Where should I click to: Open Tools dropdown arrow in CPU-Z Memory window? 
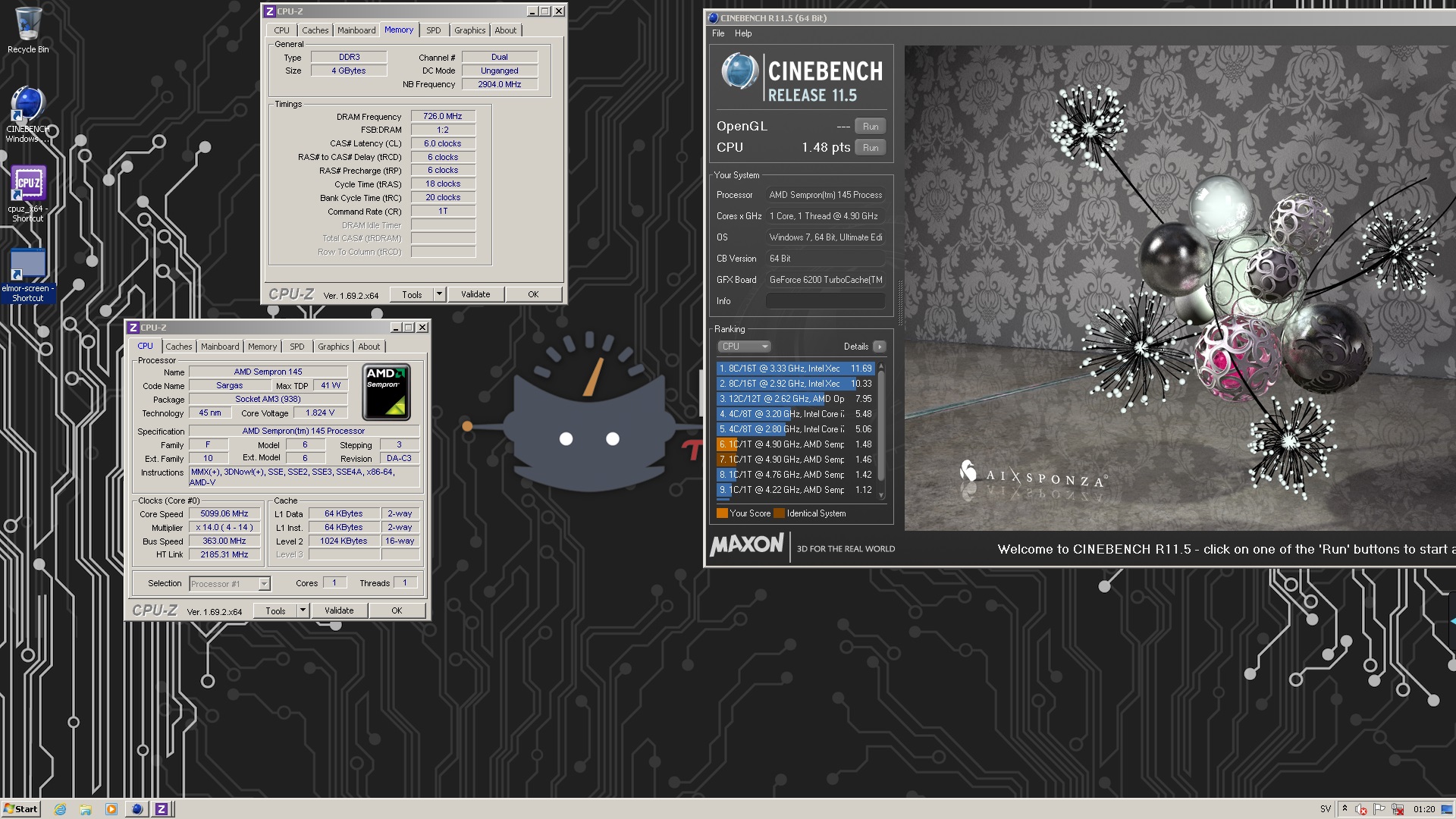pos(439,294)
